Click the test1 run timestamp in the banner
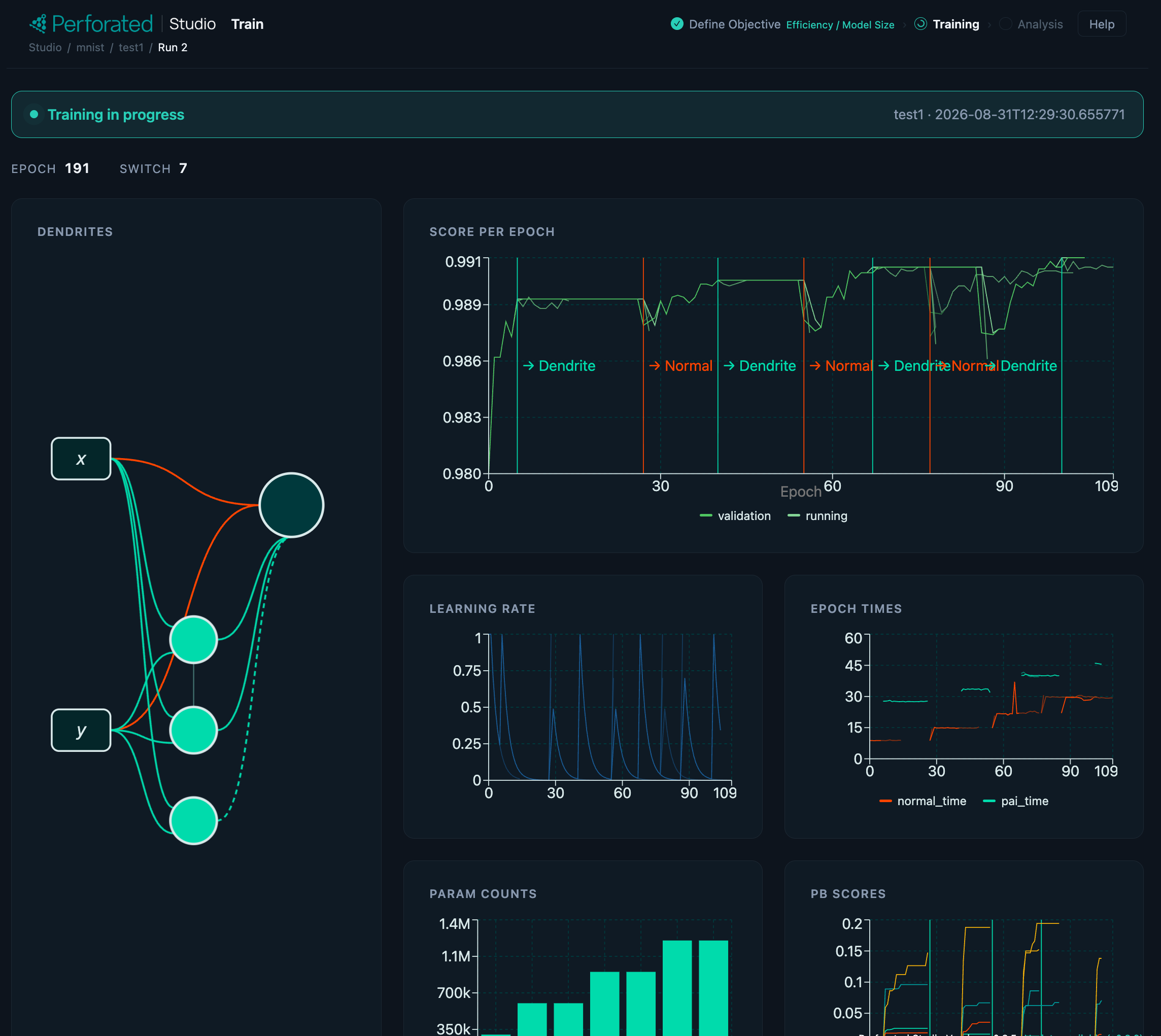 click(1009, 115)
